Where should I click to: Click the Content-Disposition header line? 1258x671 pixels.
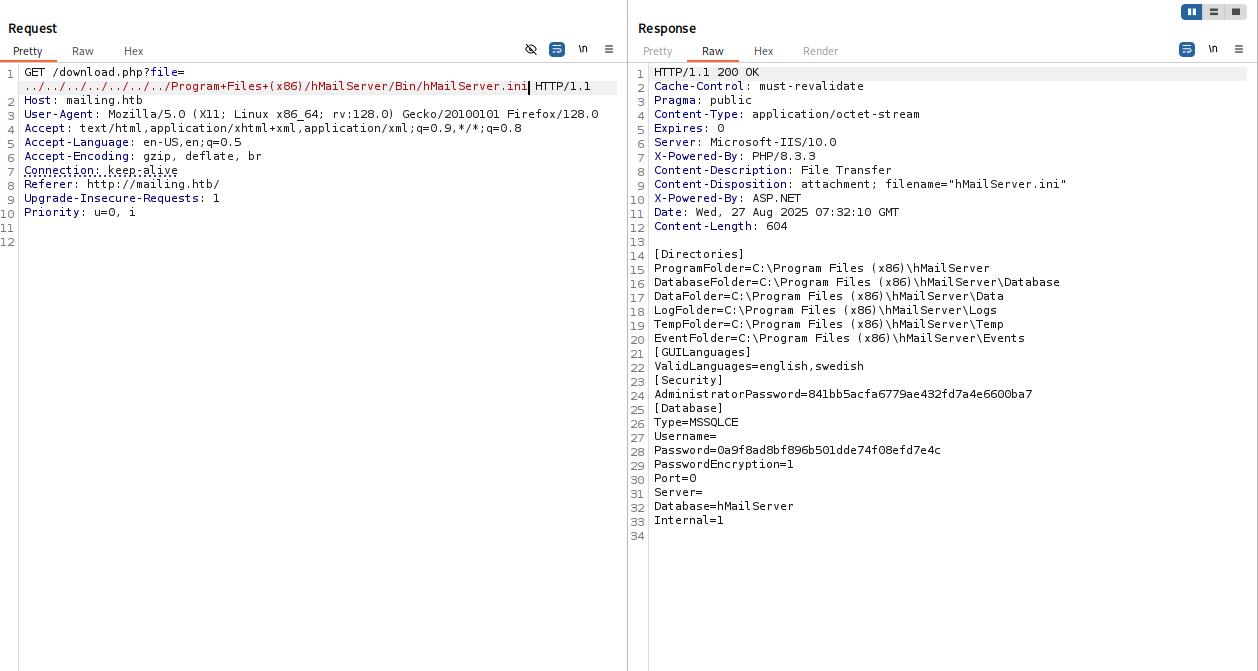tap(860, 184)
